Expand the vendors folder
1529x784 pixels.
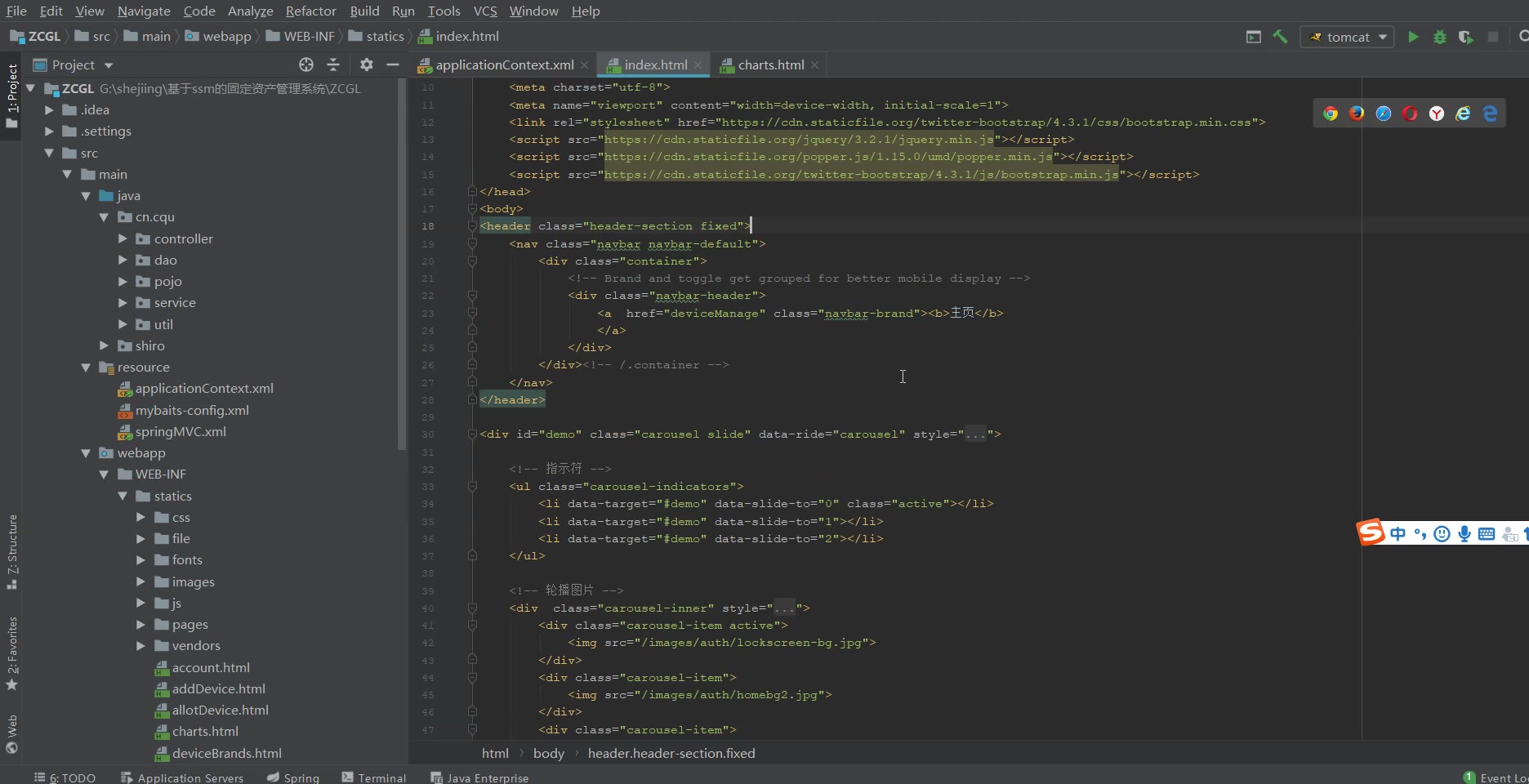pyautogui.click(x=140, y=645)
